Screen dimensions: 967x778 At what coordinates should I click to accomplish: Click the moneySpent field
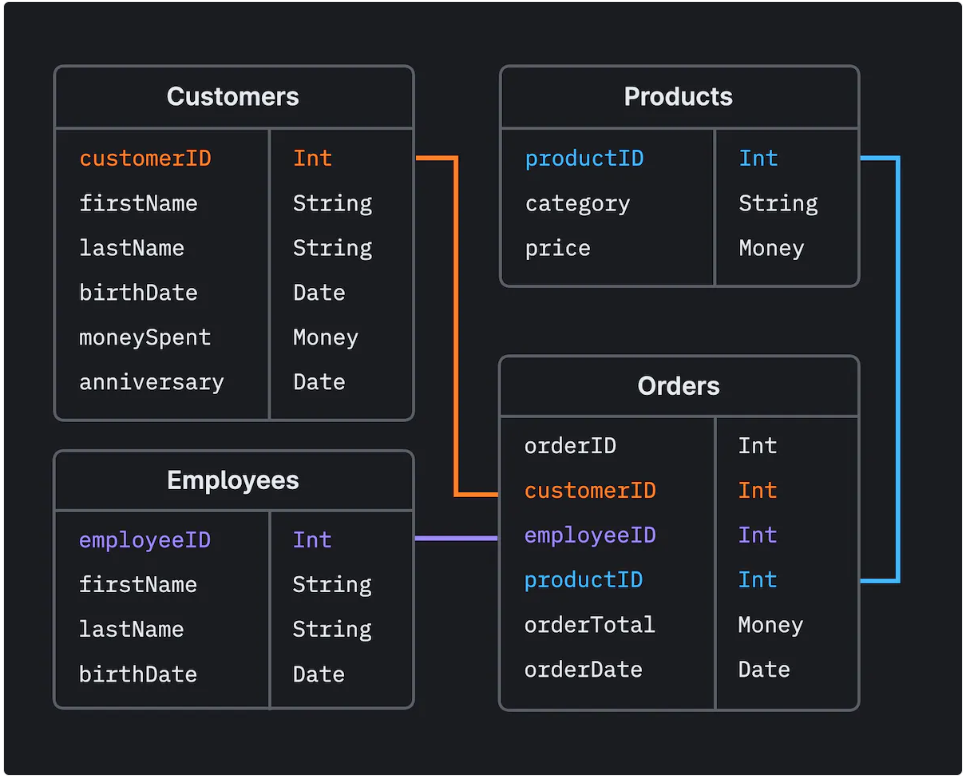[x=144, y=337]
